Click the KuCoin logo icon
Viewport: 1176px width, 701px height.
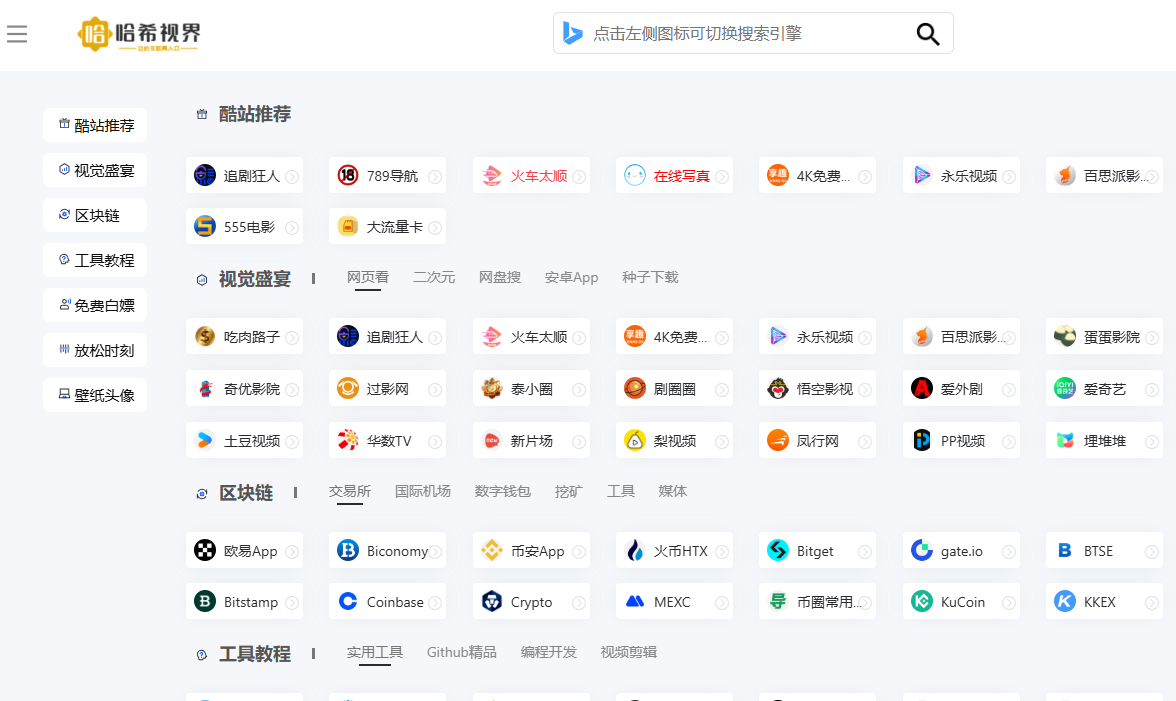pyautogui.click(x=922, y=602)
